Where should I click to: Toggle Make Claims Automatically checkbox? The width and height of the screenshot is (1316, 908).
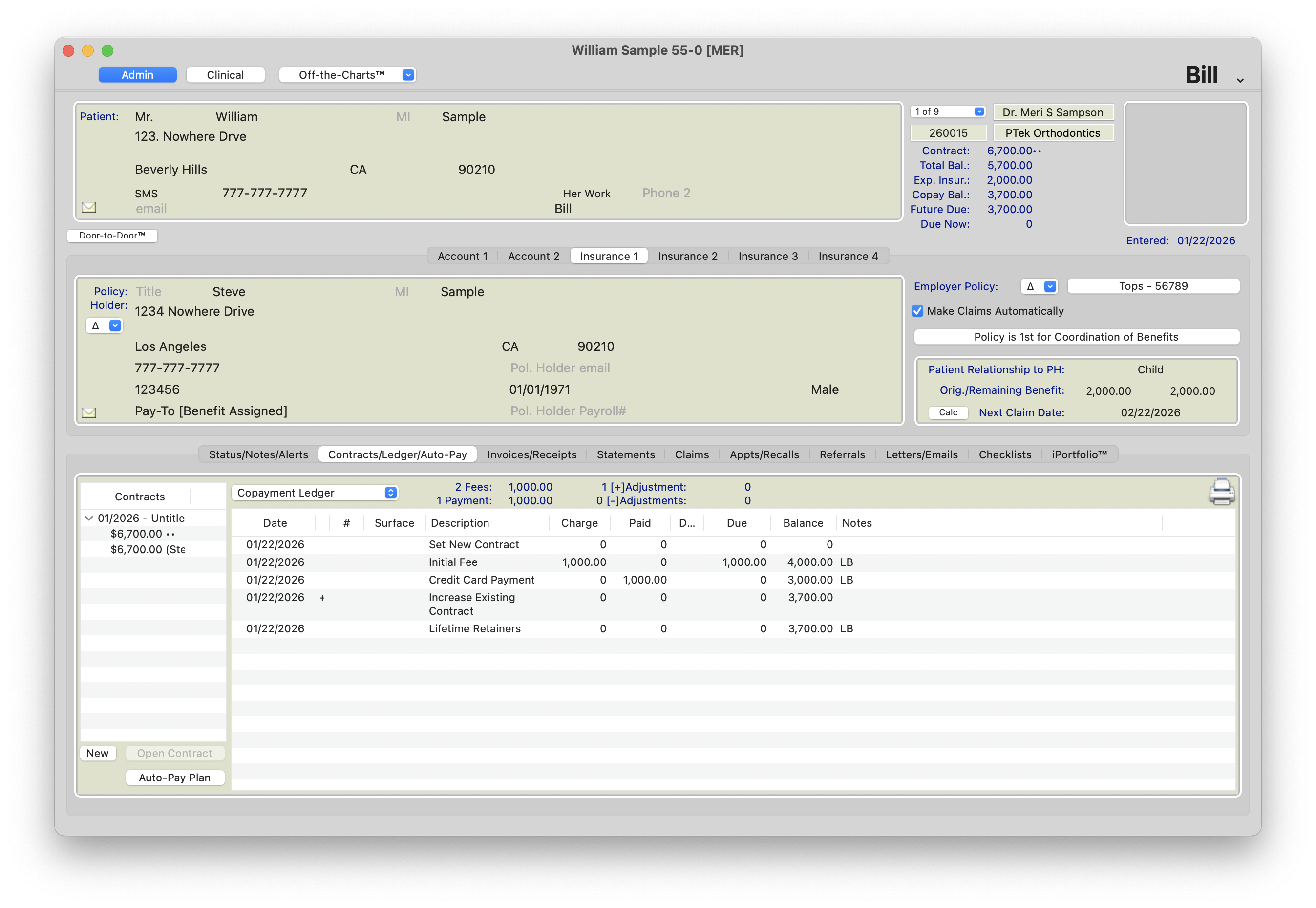tap(917, 311)
